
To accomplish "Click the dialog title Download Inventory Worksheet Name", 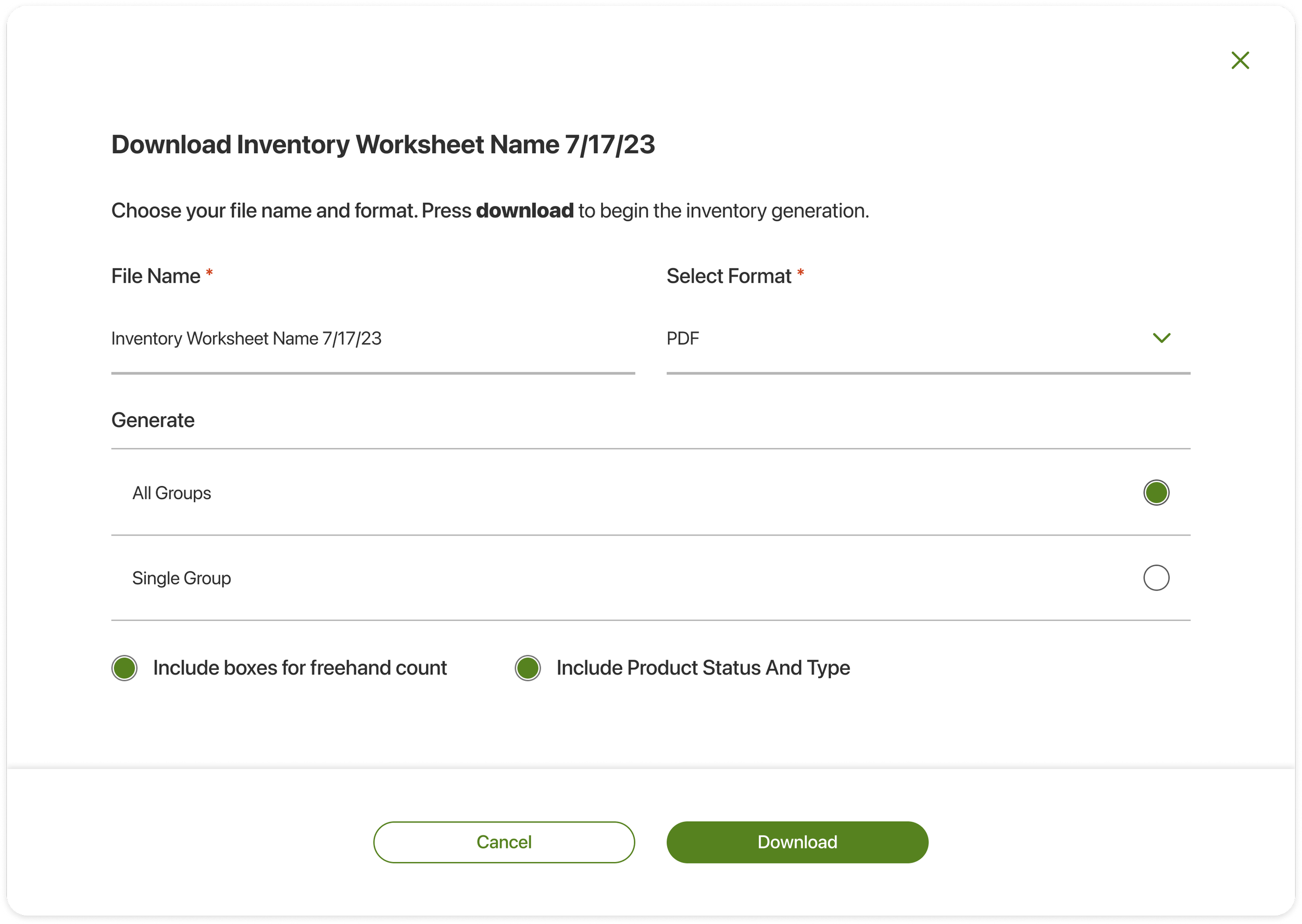I will pos(383,144).
